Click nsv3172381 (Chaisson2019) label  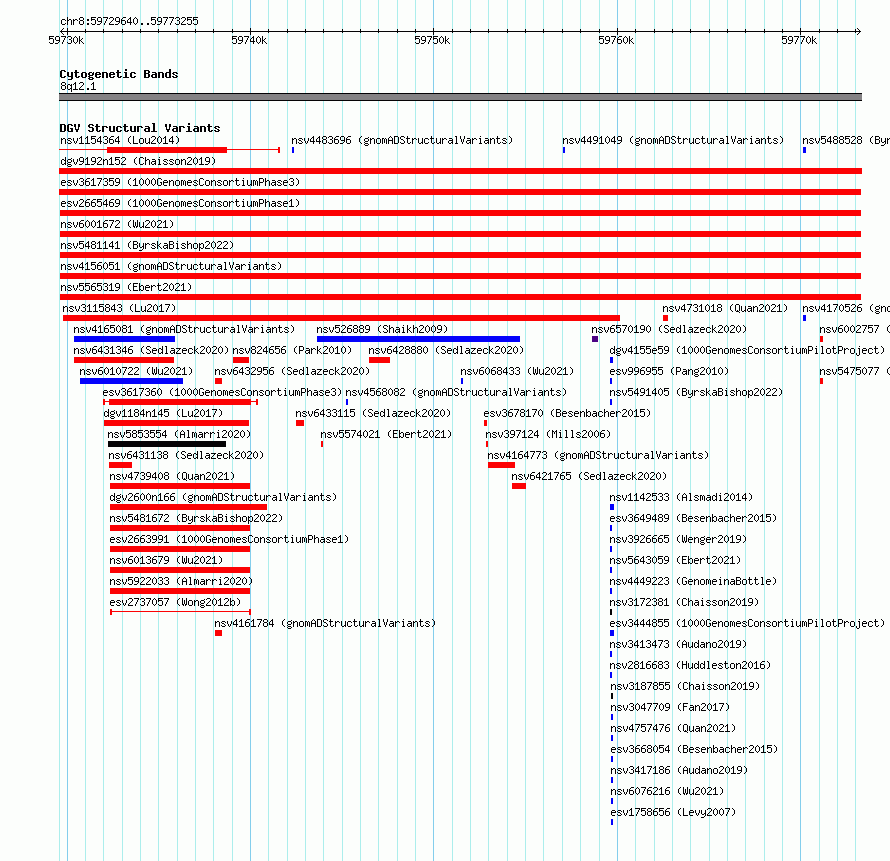(684, 602)
